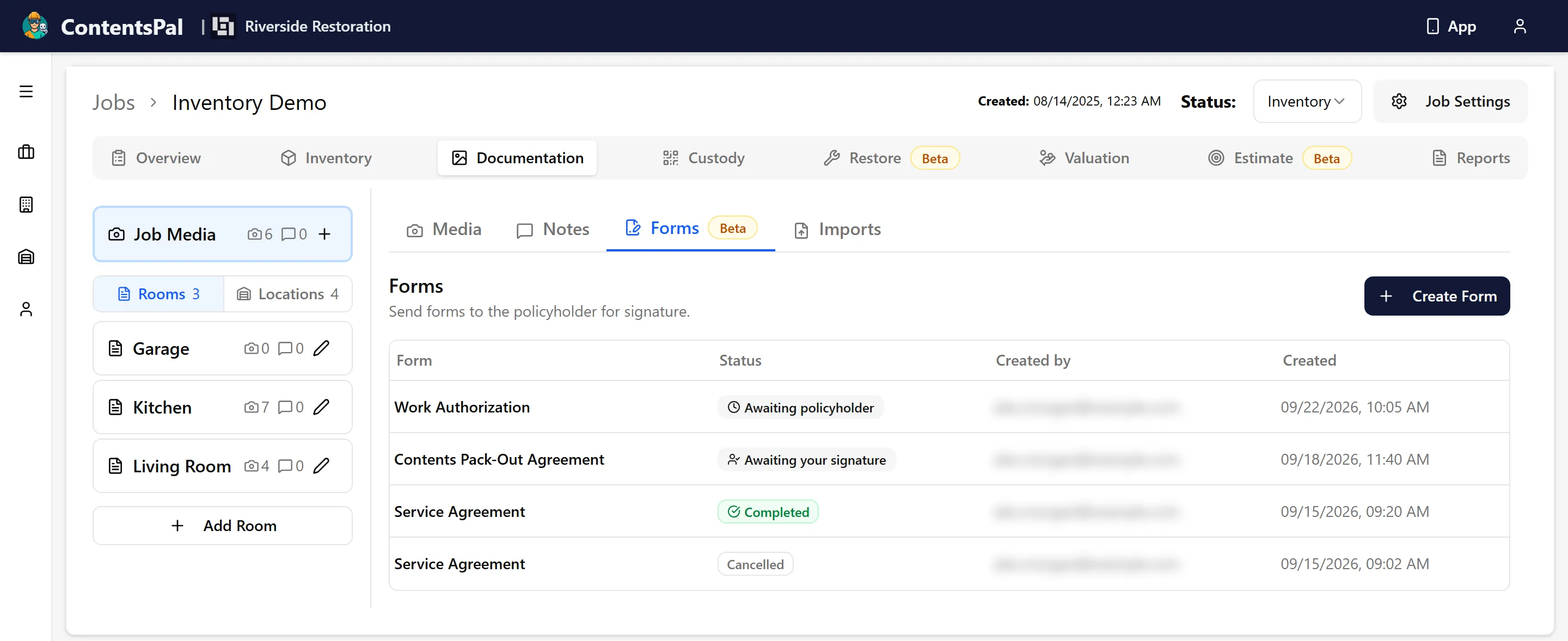
Task: Edit the Kitchen room with pencil icon
Action: click(321, 407)
